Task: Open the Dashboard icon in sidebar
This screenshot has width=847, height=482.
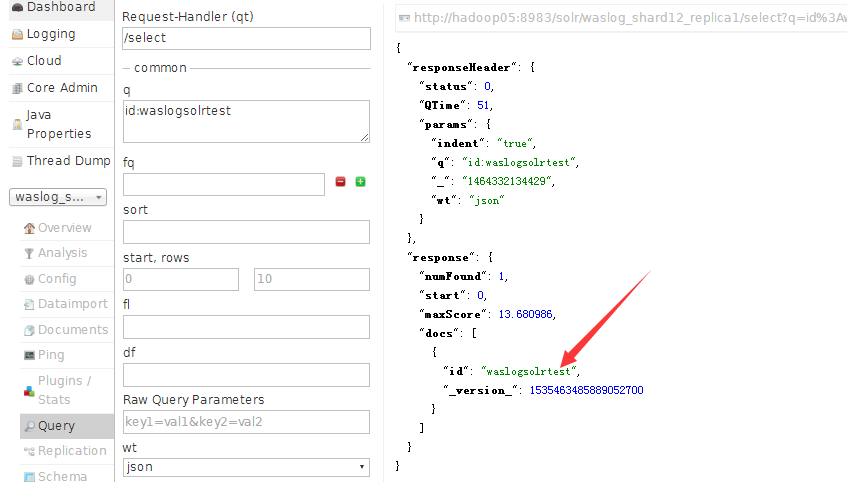Action: coord(17,7)
